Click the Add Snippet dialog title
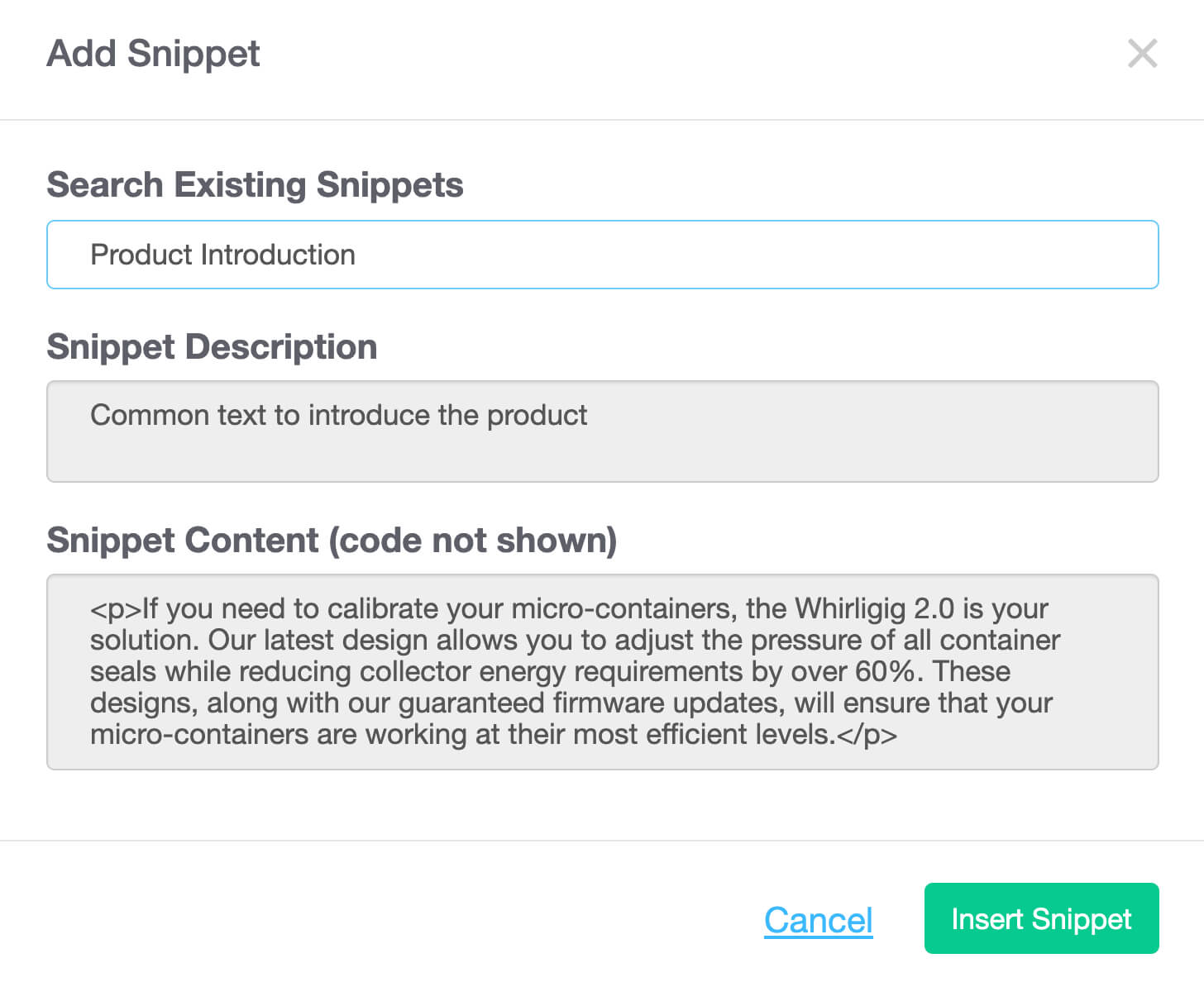 [x=153, y=53]
